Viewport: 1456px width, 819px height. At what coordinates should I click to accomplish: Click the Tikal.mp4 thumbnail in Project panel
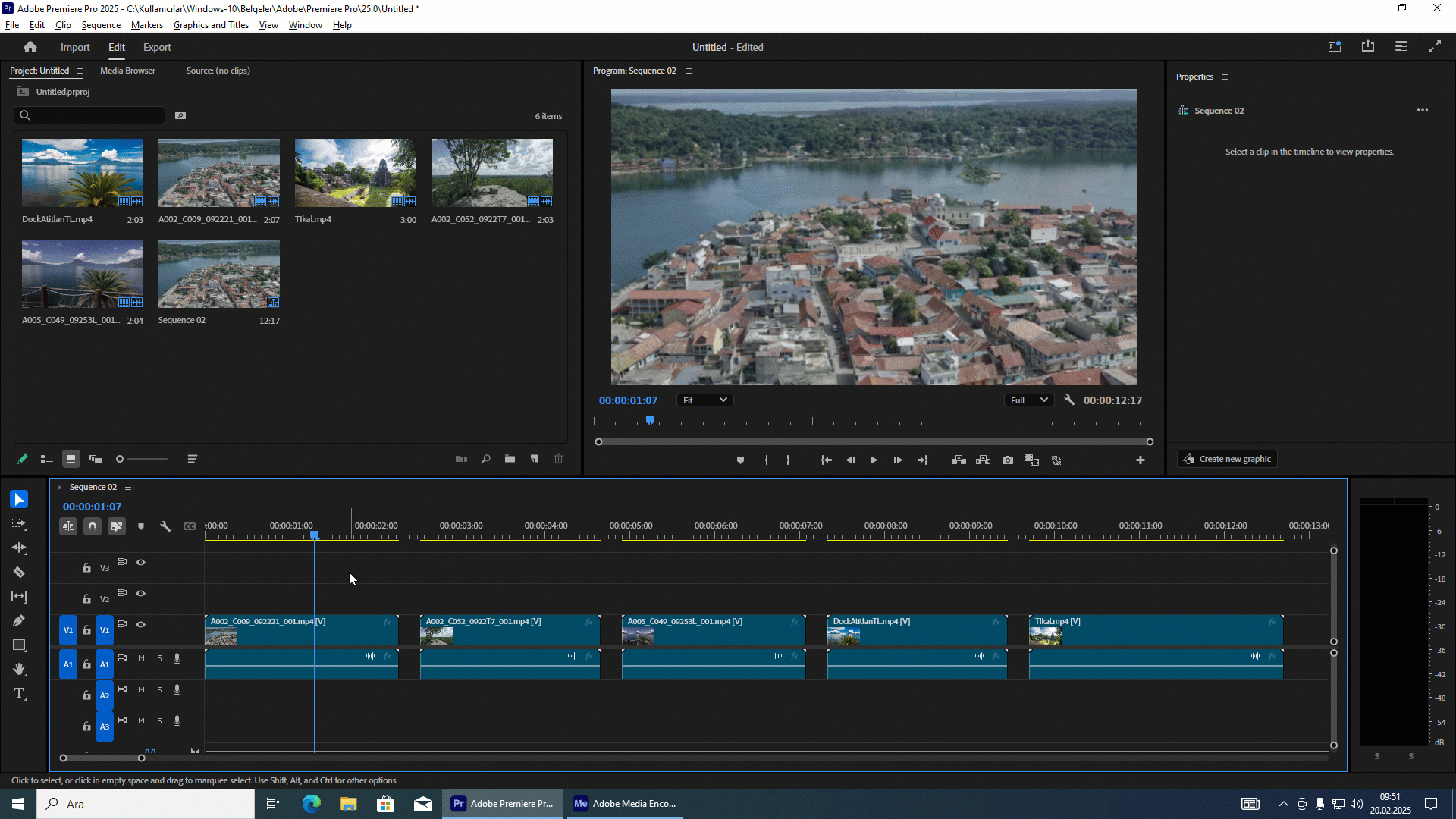click(355, 173)
